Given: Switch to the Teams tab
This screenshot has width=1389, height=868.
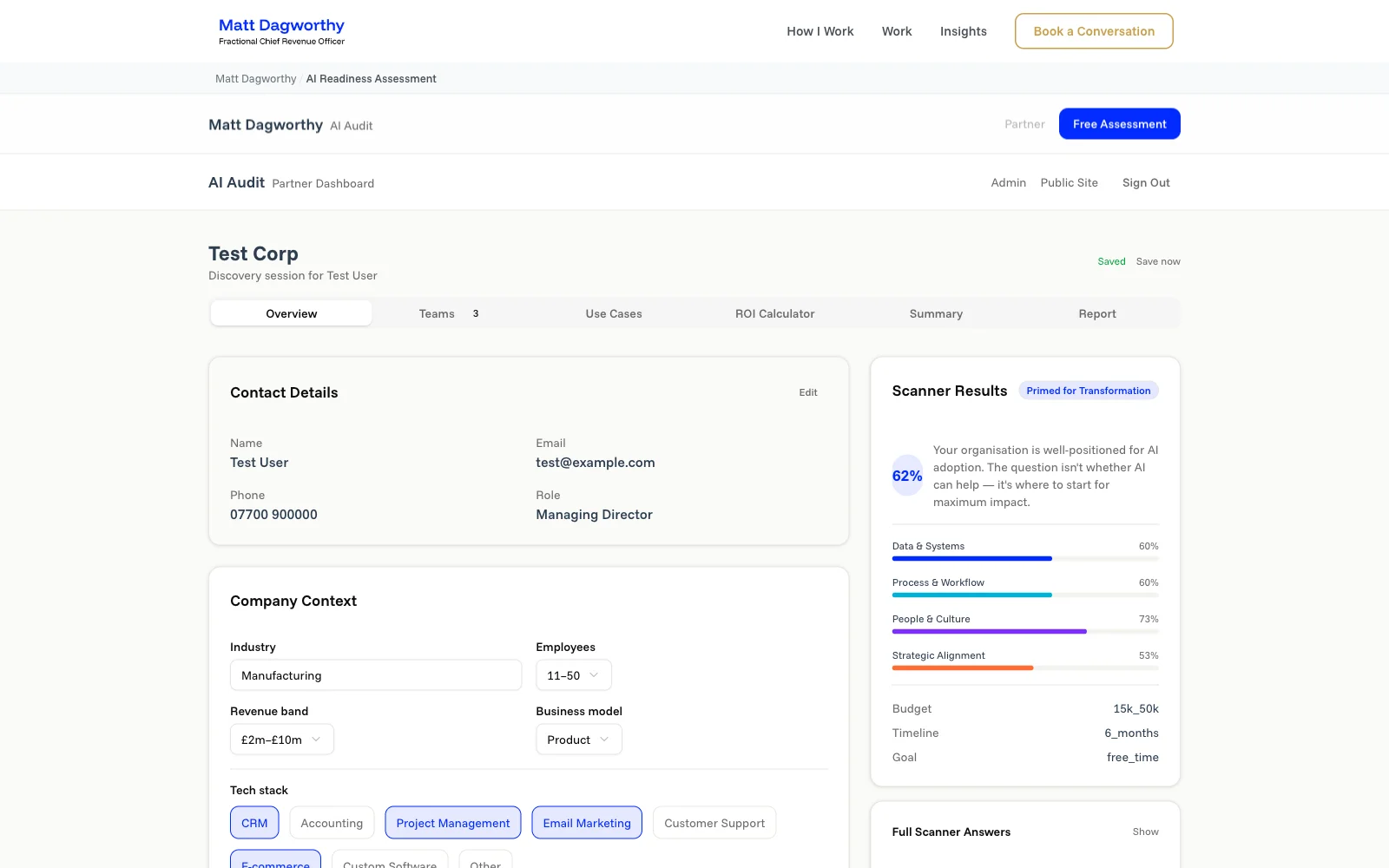Looking at the screenshot, I should coord(437,313).
